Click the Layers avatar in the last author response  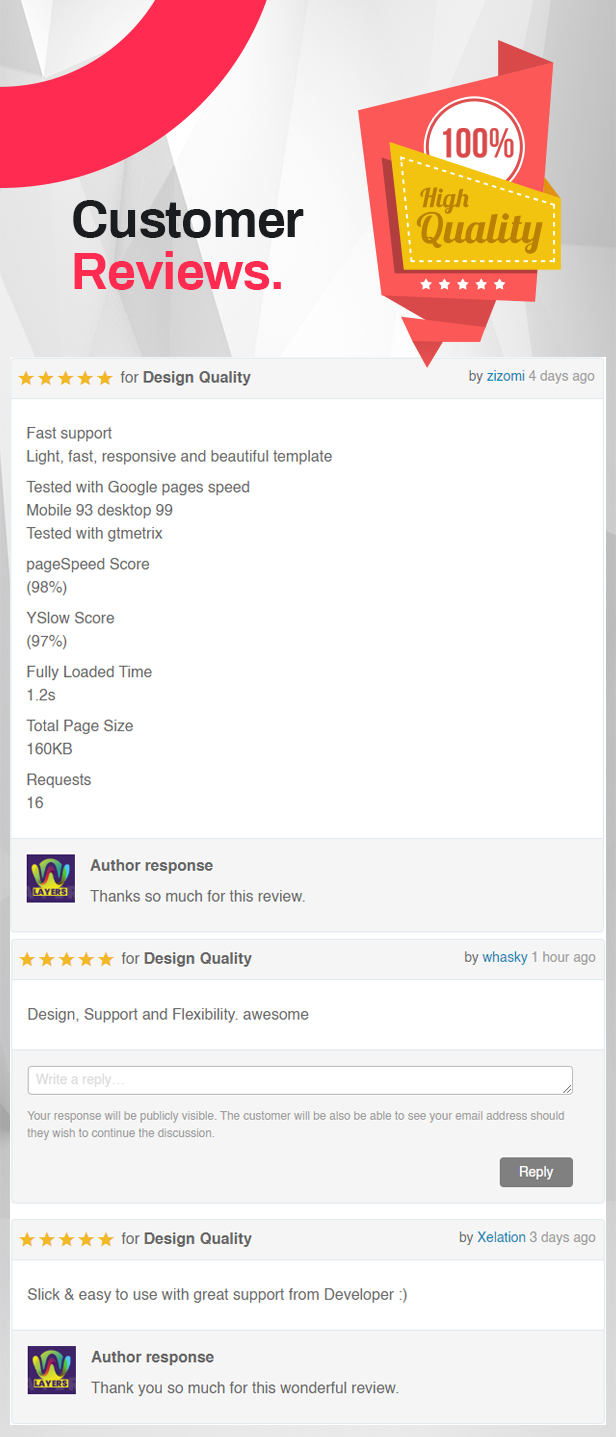pos(52,1370)
